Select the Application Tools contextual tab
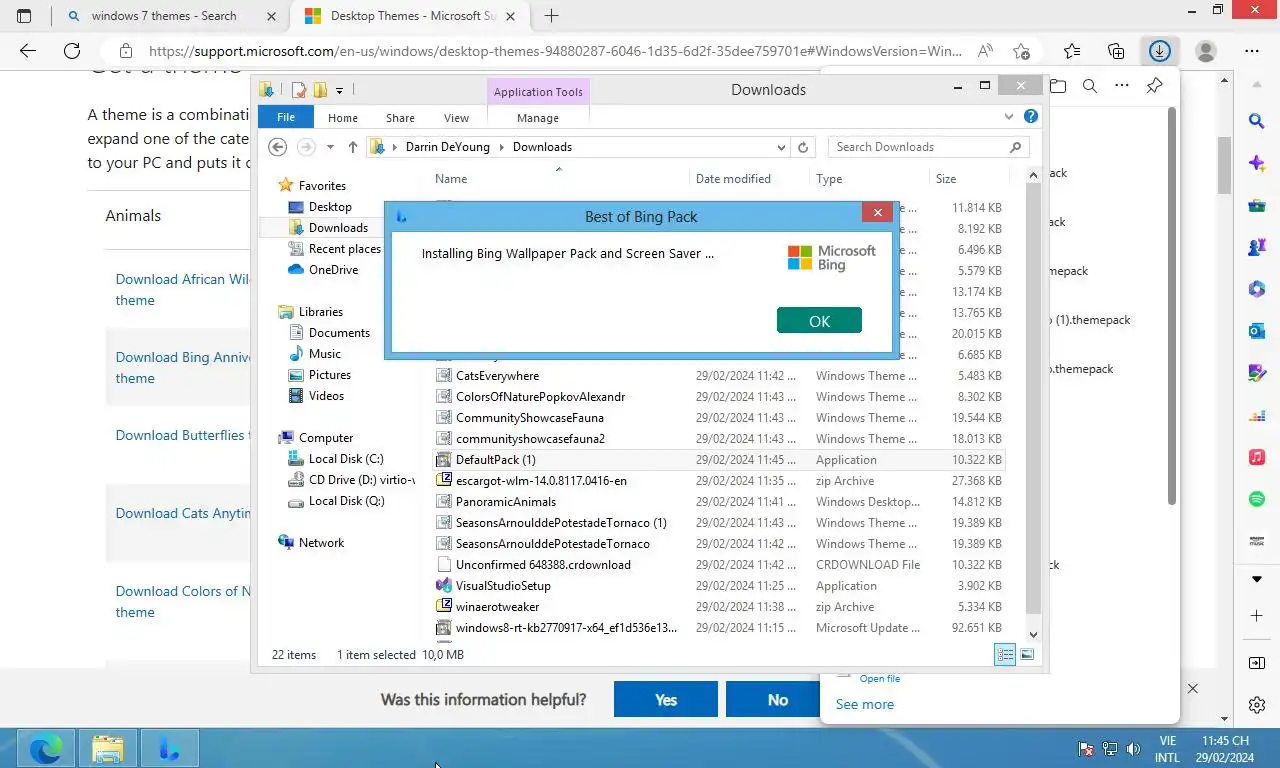This screenshot has width=1280, height=768. pyautogui.click(x=538, y=92)
